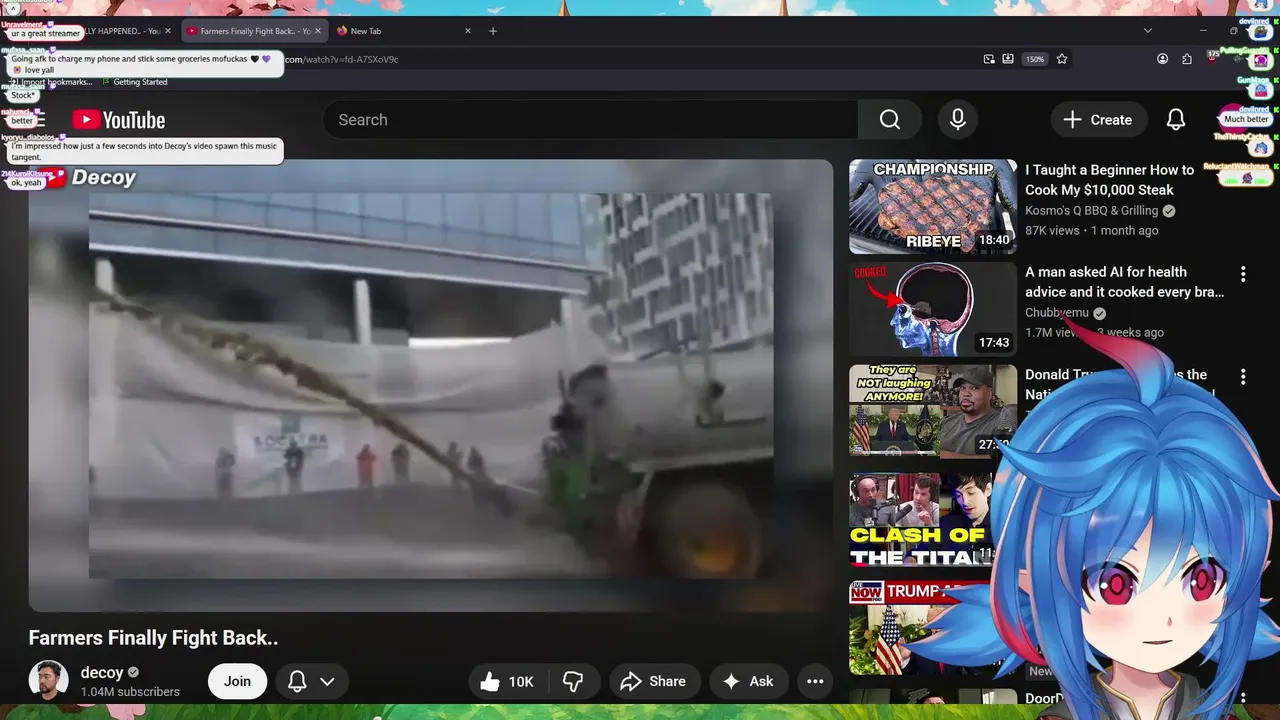The width and height of the screenshot is (1280, 720).
Task: Focus the YouTube Search field
Action: (x=590, y=120)
